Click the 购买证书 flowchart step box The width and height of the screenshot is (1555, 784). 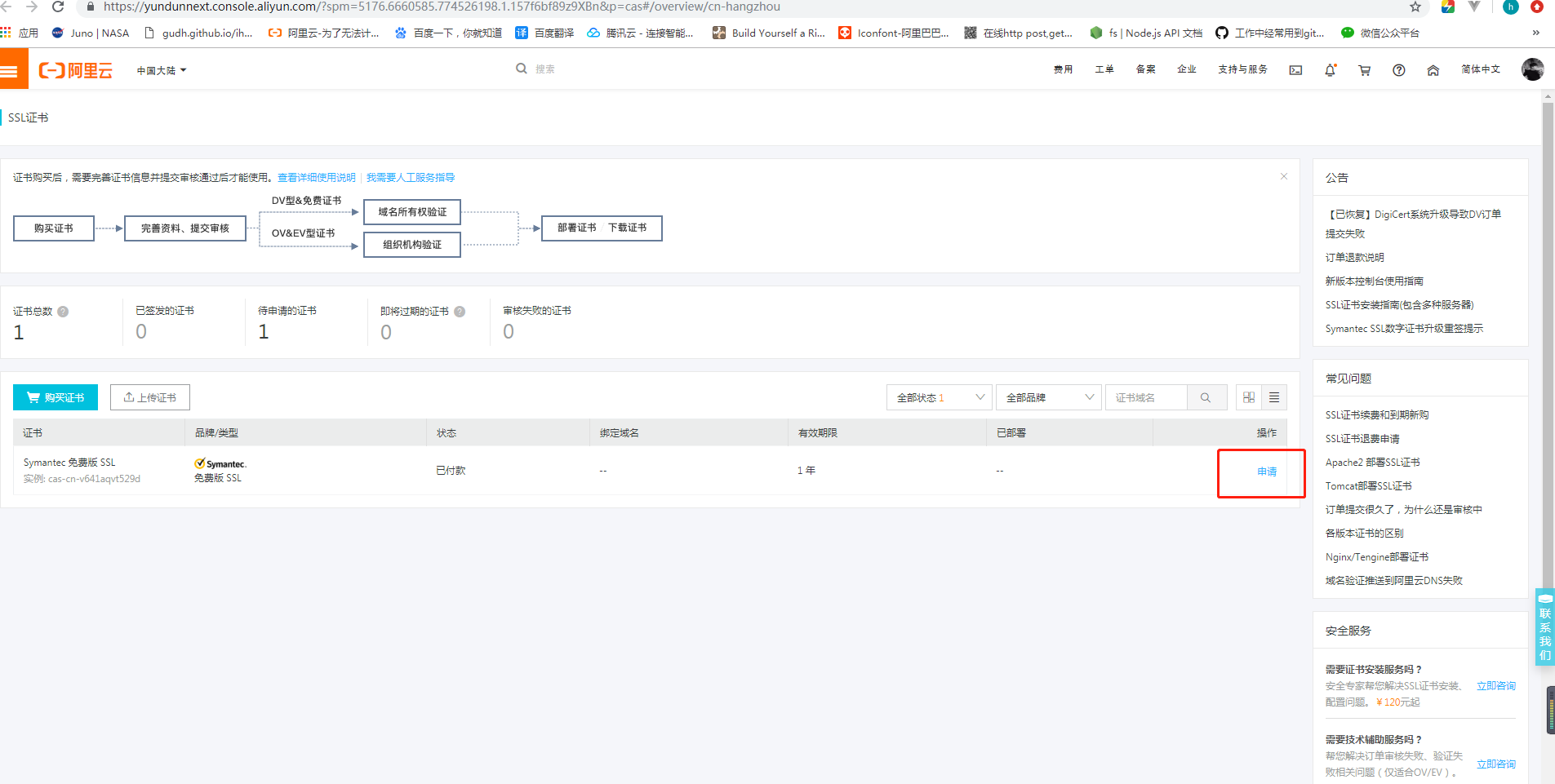point(54,228)
